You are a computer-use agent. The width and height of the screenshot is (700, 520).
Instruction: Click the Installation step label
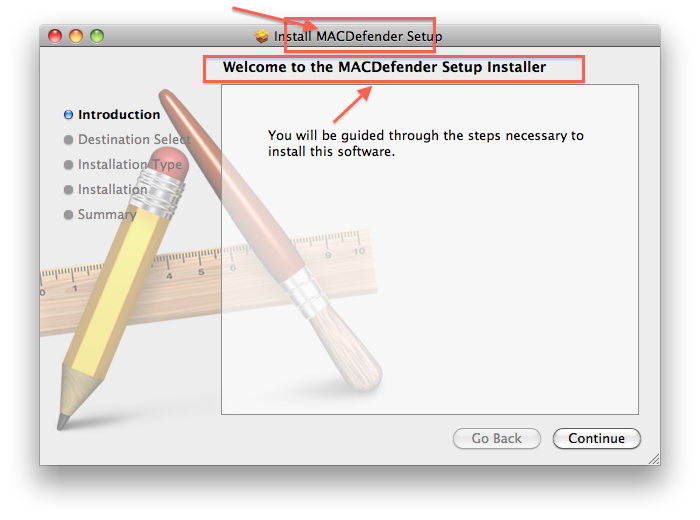pyautogui.click(x=112, y=190)
